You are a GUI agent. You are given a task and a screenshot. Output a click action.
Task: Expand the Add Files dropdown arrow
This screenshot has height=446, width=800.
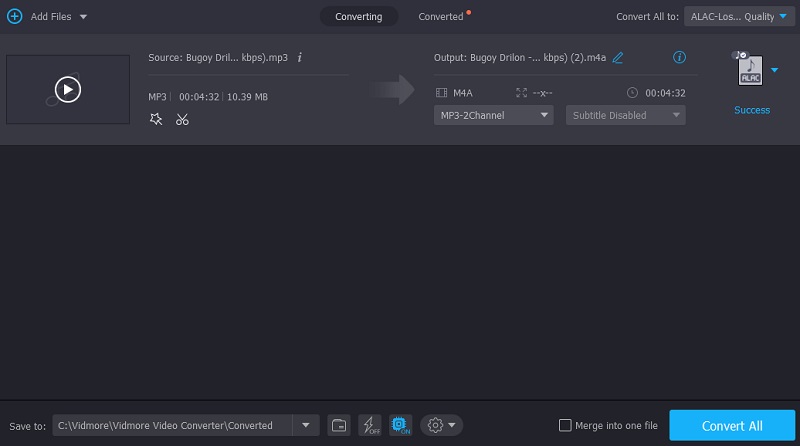click(83, 17)
